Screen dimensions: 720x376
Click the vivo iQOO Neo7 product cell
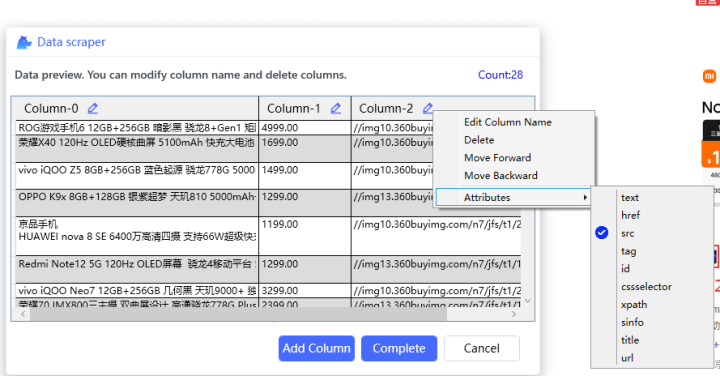point(137,291)
